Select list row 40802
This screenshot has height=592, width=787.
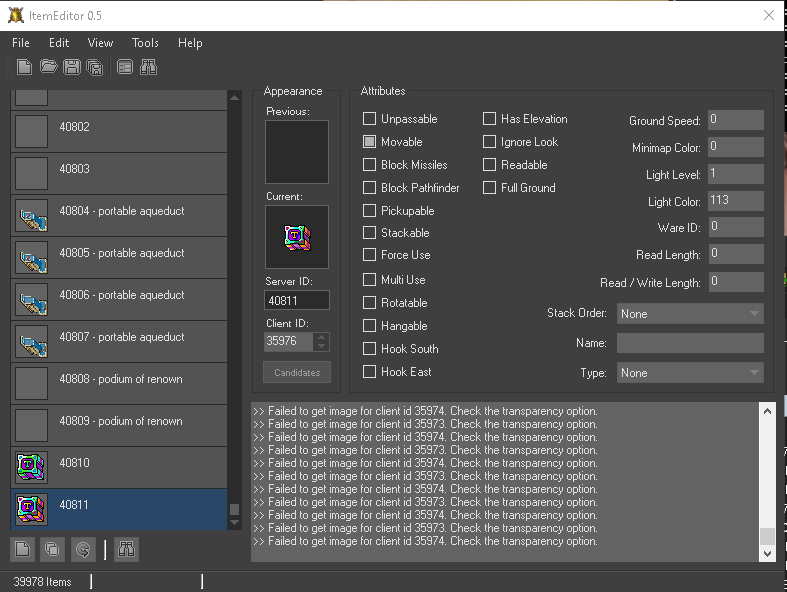pos(119,132)
